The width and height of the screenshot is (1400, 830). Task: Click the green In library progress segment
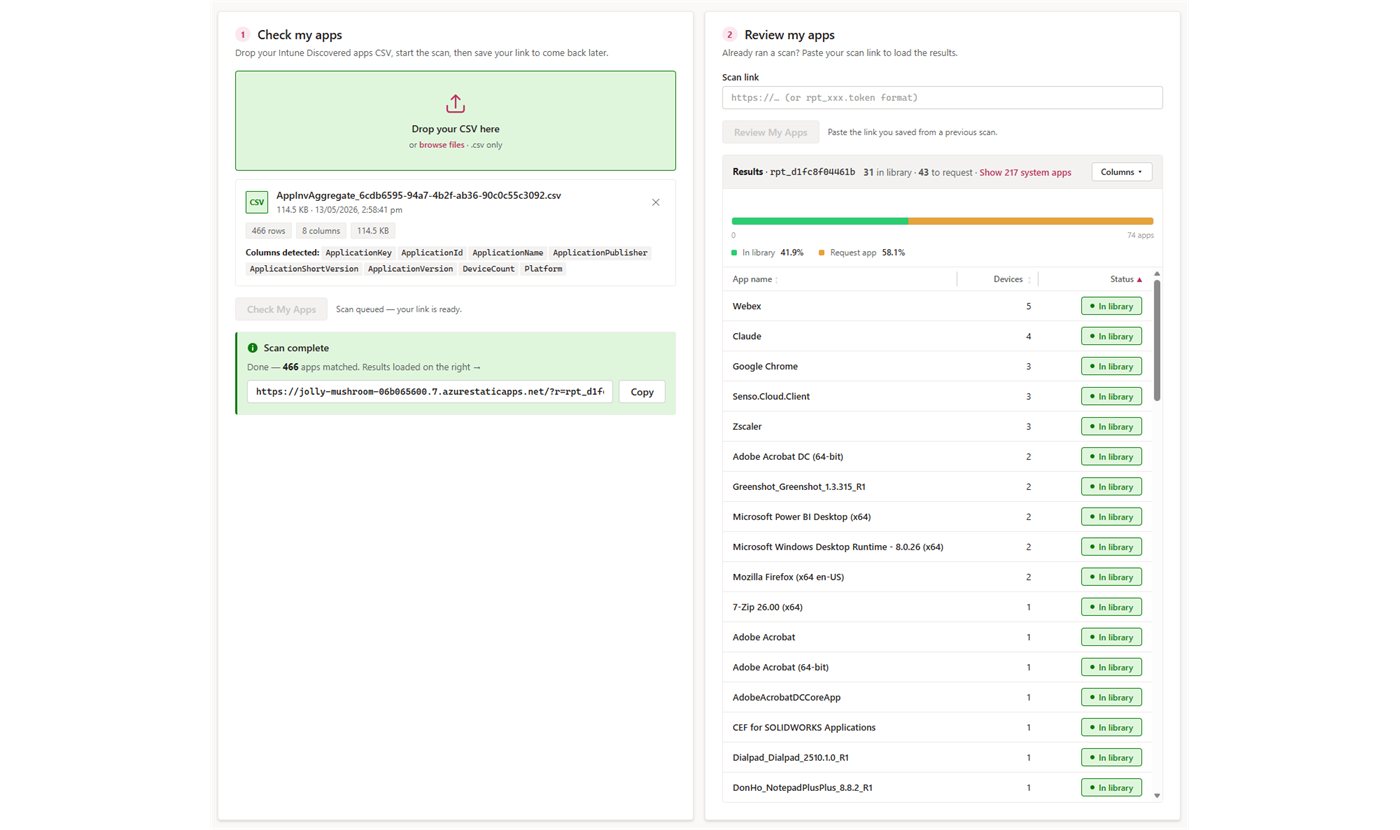point(820,221)
